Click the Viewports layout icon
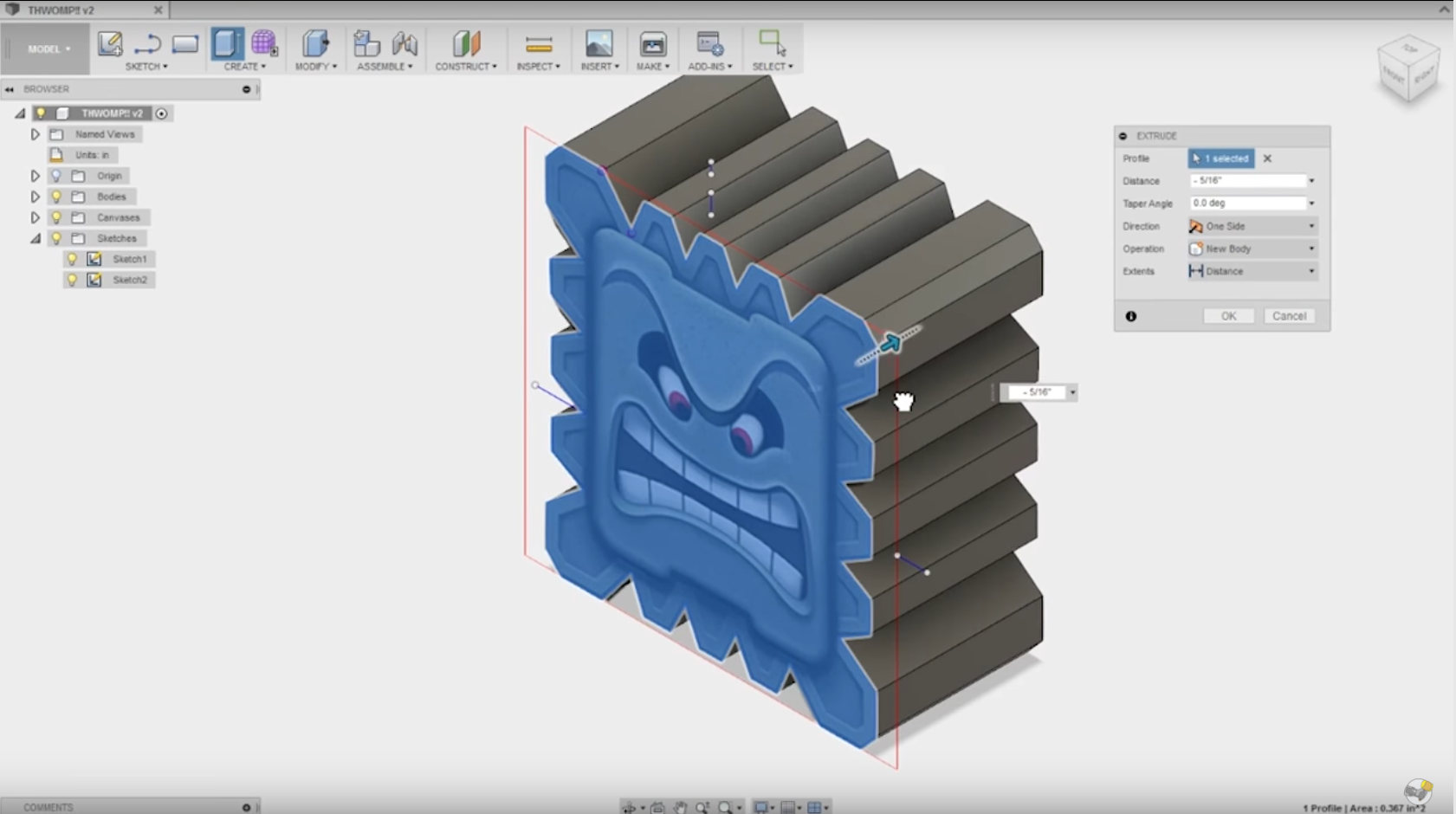The width and height of the screenshot is (1456, 814). tap(814, 807)
